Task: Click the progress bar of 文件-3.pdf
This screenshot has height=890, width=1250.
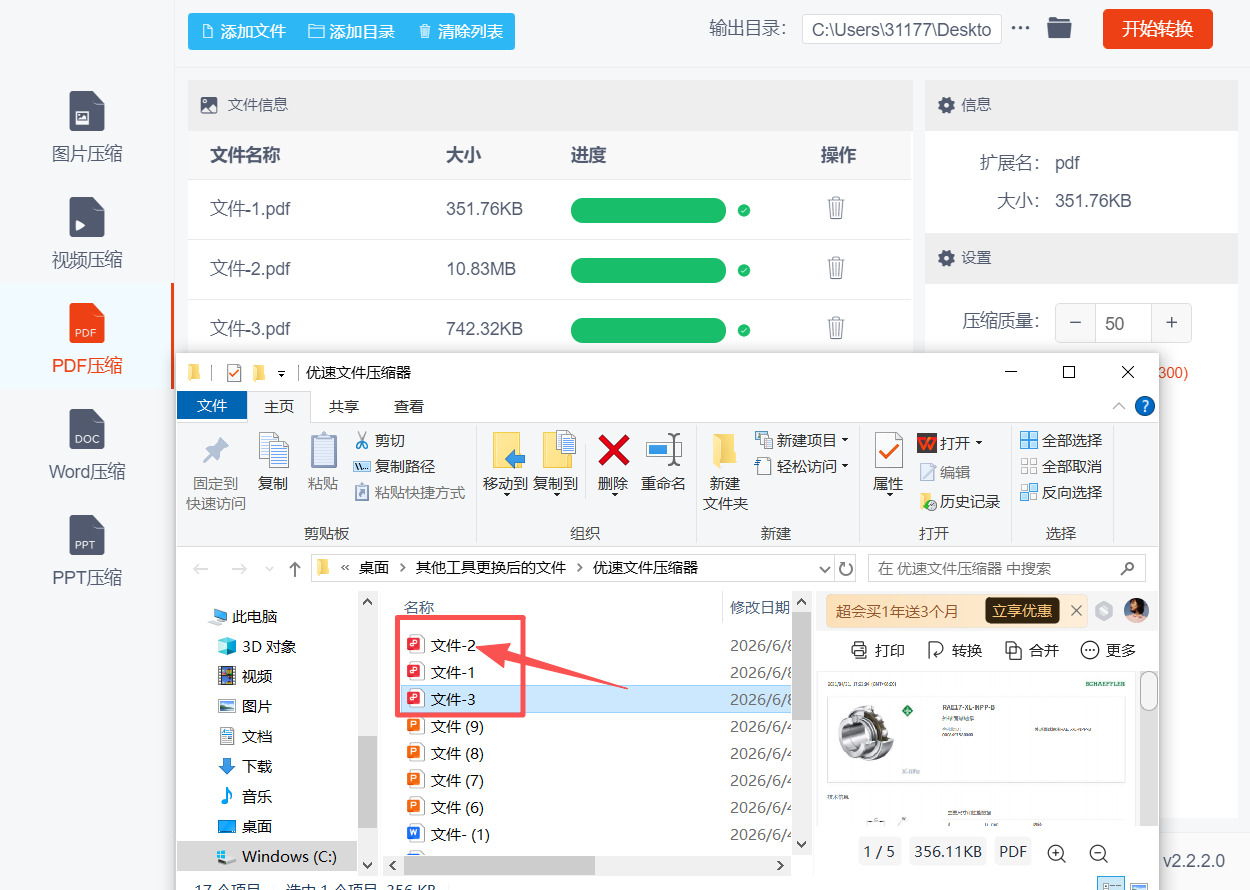Action: tap(648, 330)
